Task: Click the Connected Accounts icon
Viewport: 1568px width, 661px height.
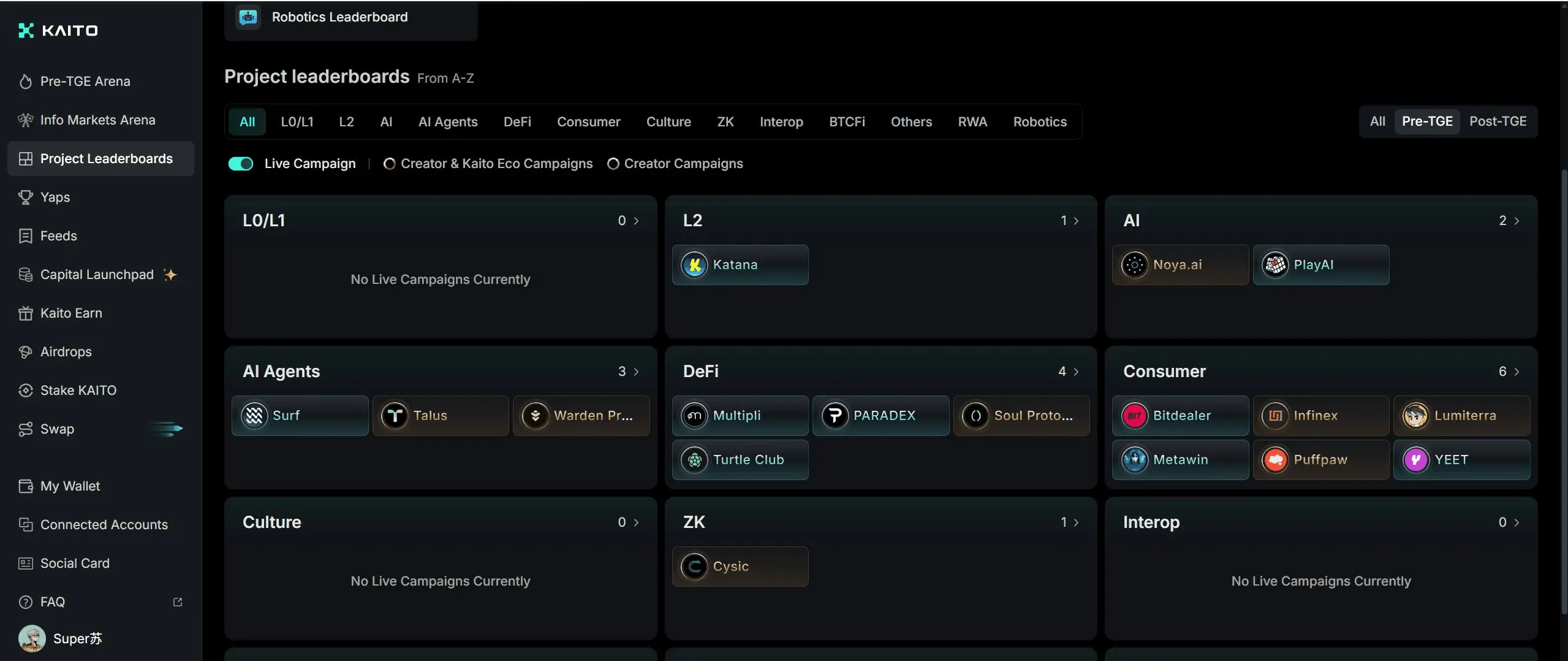Action: 25,525
